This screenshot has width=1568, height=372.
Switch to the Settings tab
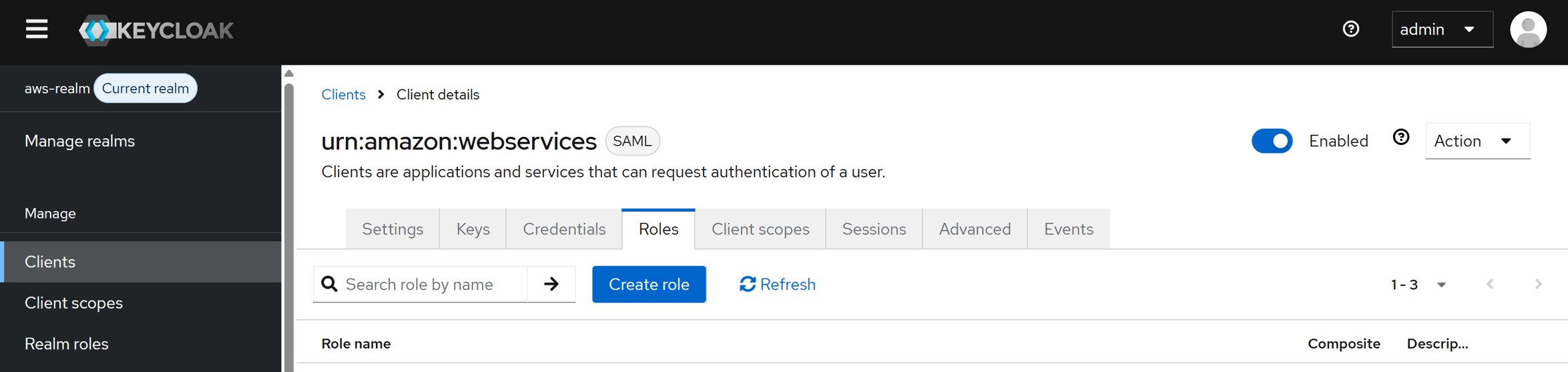(393, 229)
